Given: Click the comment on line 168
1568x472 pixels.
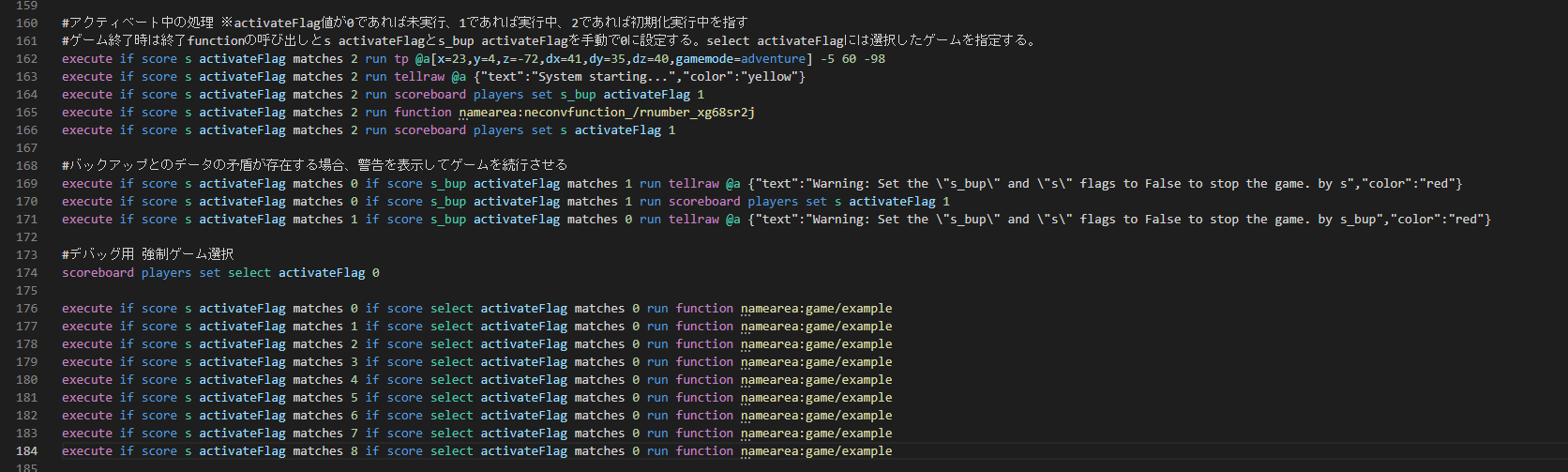Looking at the screenshot, I should pyautogui.click(x=314, y=165).
